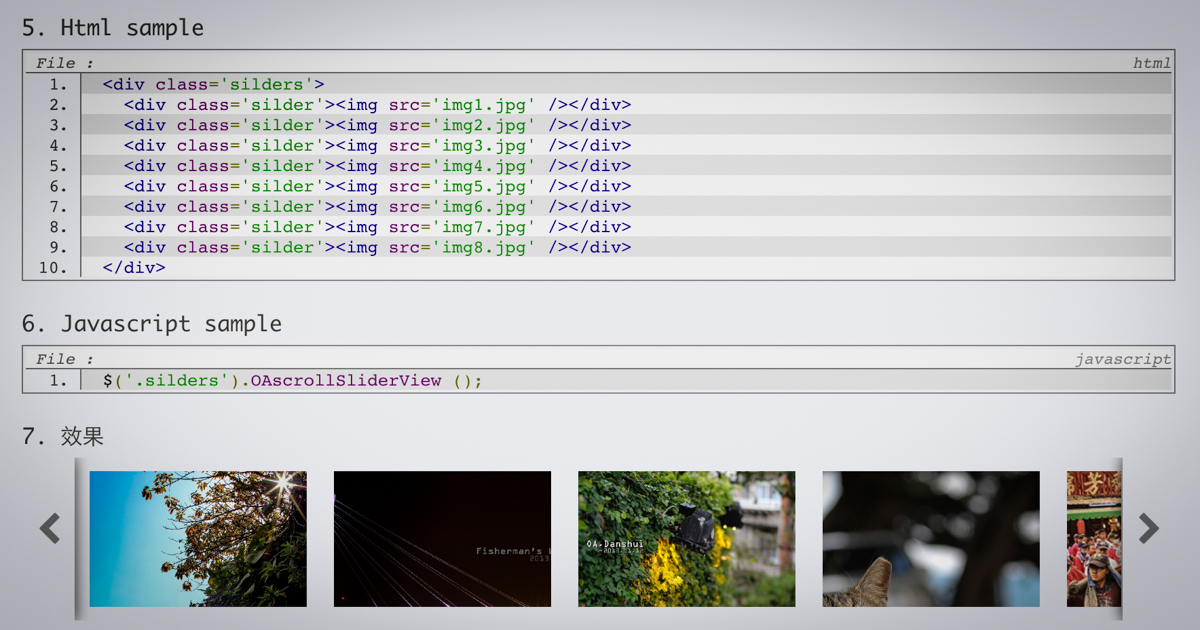Open the blue sky tree branches thumbnail
The width and height of the screenshot is (1200, 630).
click(x=198, y=539)
